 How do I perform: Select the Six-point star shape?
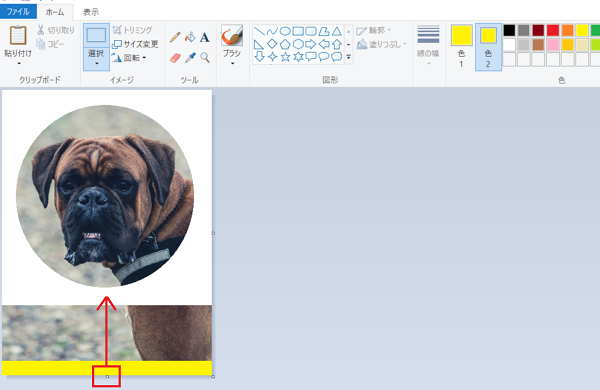(298, 57)
